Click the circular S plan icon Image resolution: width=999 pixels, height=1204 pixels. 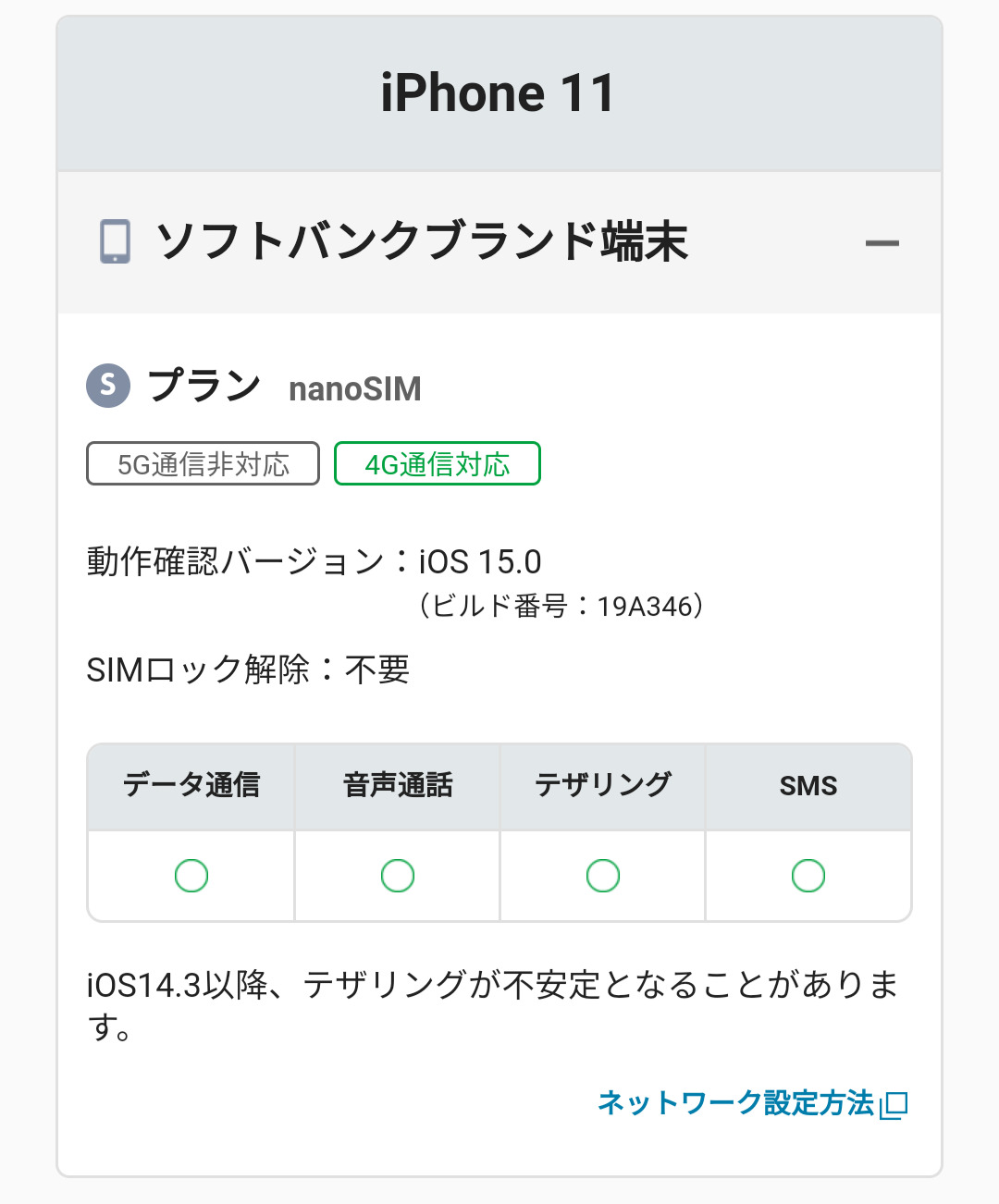click(108, 385)
